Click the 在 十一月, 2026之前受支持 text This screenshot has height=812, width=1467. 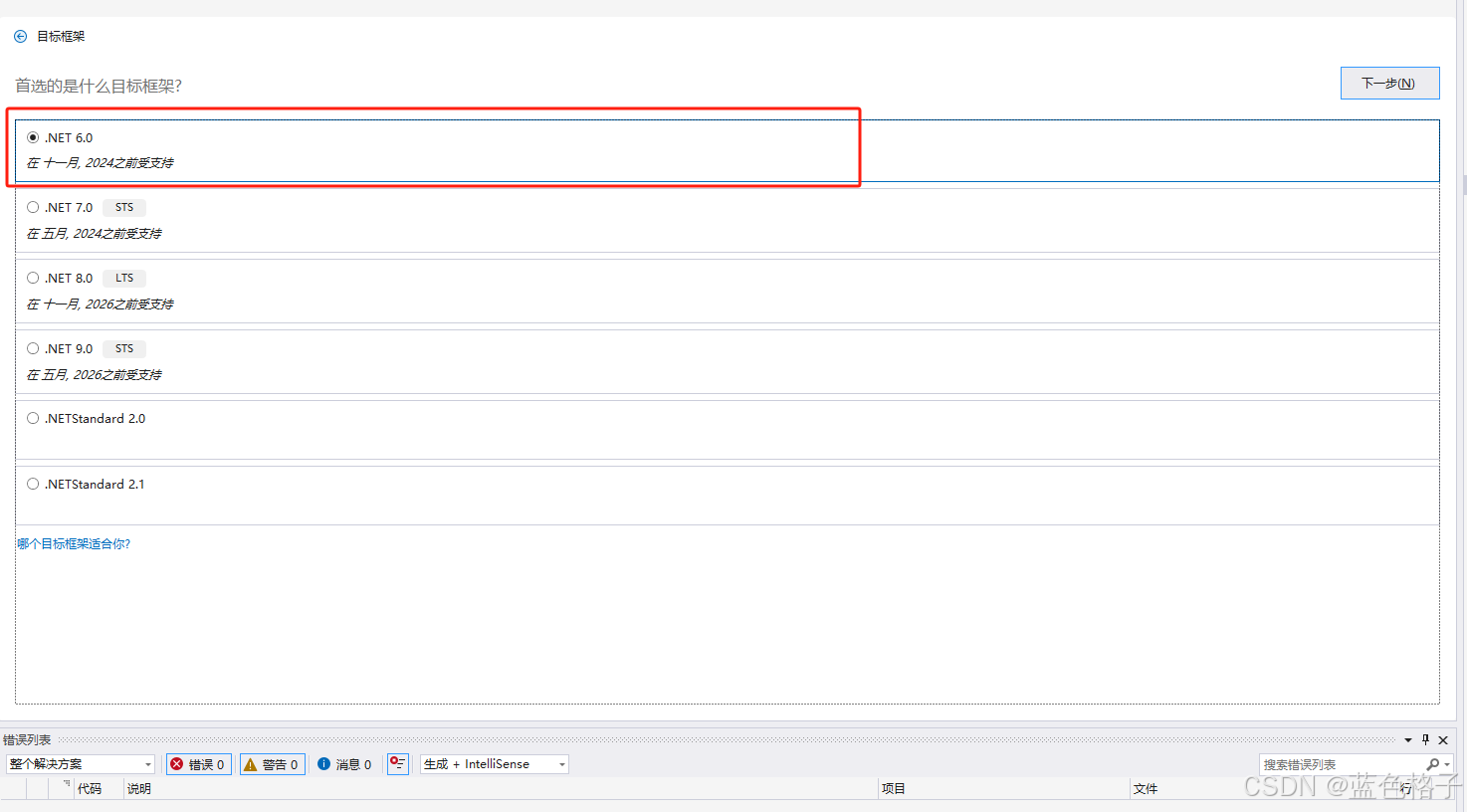click(100, 304)
